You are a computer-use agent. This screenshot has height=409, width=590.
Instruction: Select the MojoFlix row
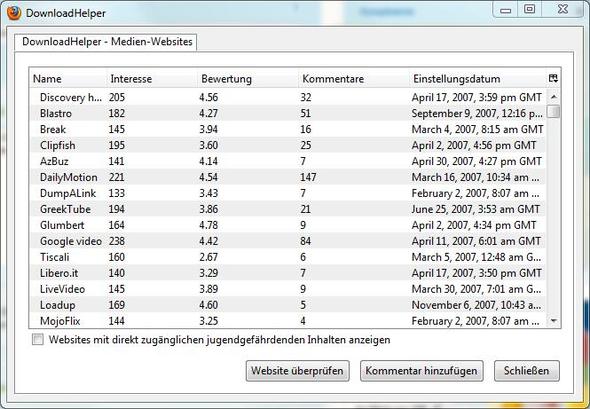point(287,321)
